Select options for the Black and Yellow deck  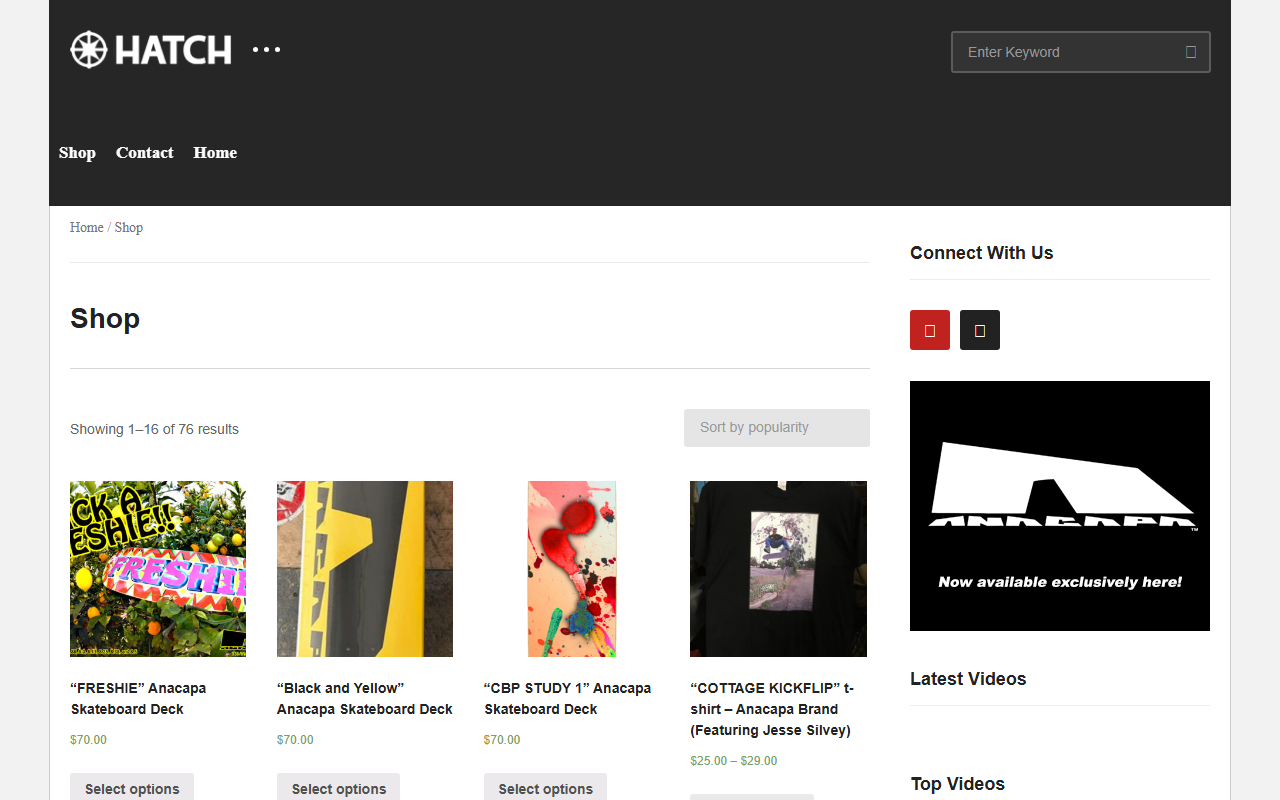click(x=339, y=787)
